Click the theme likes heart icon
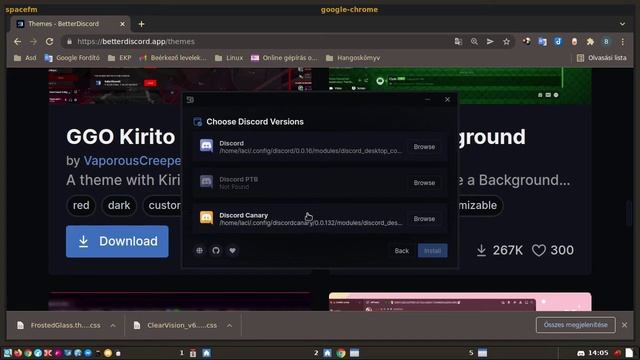 pyautogui.click(x=538, y=250)
